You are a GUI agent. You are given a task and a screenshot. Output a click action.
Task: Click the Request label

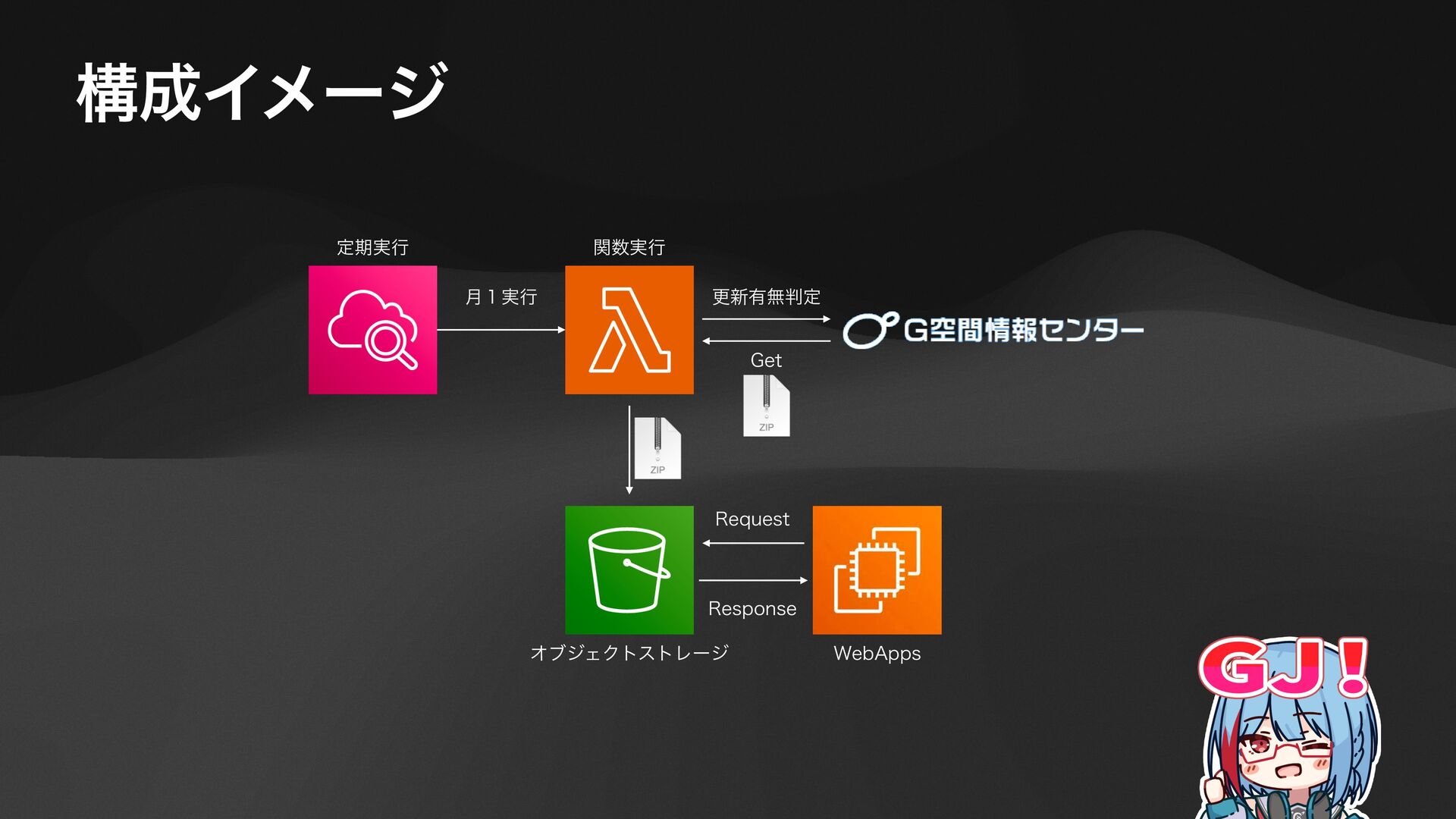point(752,519)
